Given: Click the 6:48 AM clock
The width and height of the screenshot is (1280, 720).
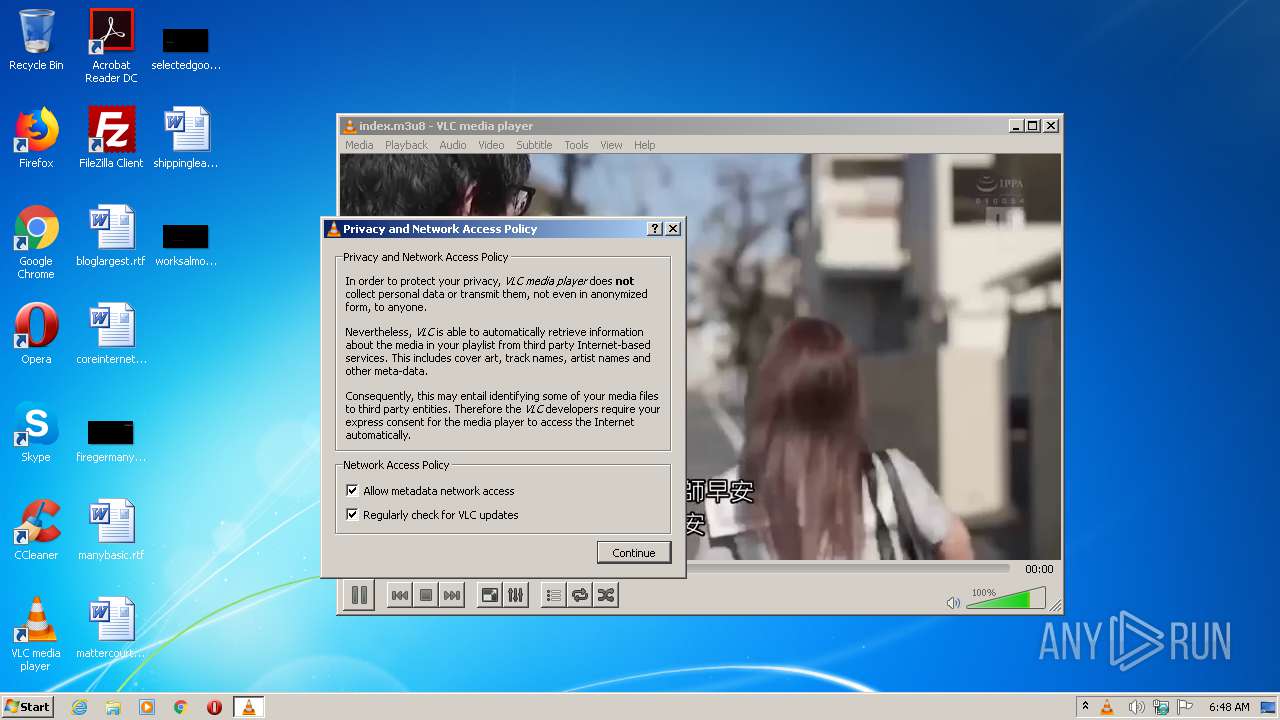Looking at the screenshot, I should pos(1229,707).
